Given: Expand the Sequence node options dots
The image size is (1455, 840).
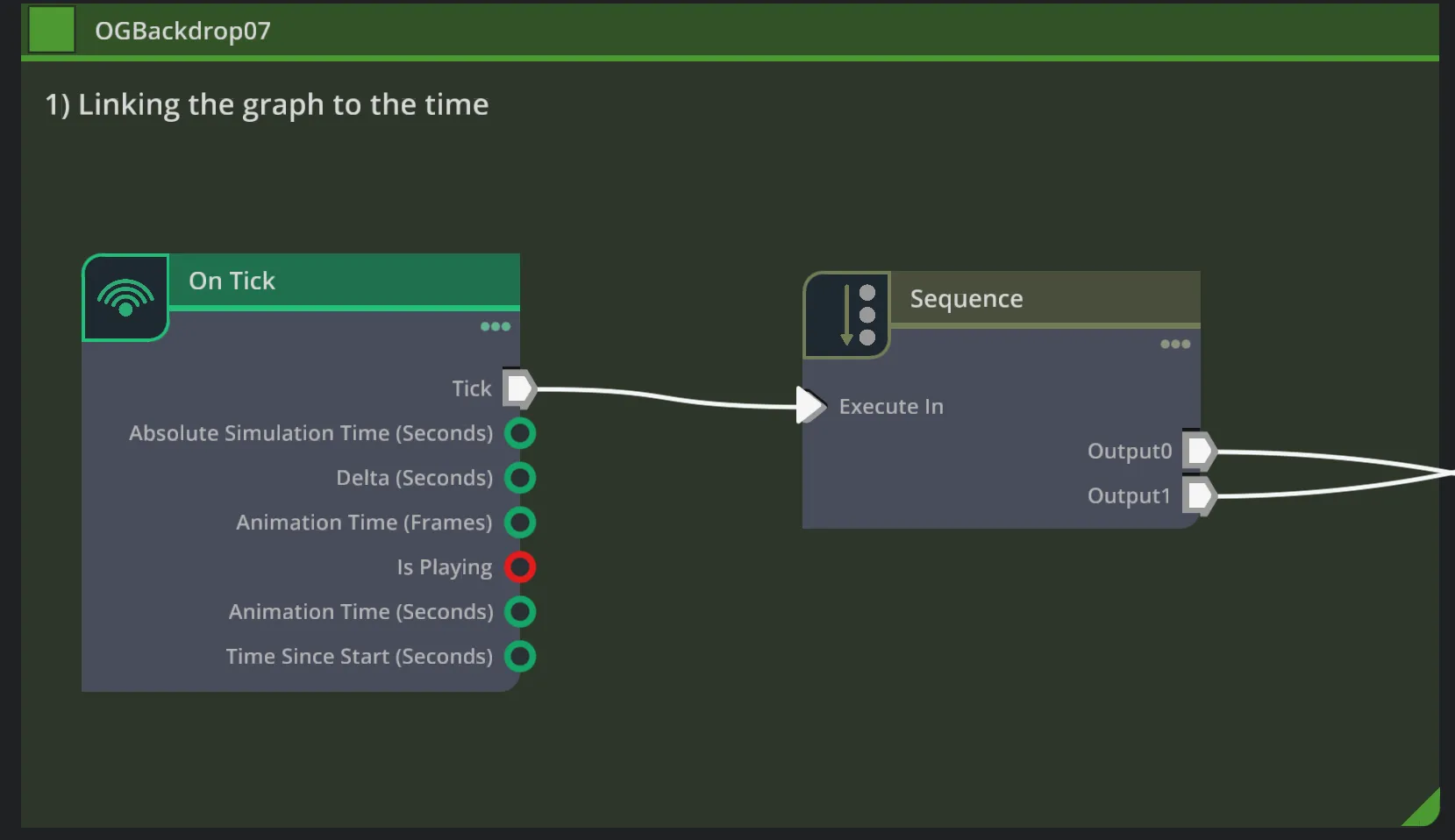Looking at the screenshot, I should tap(1175, 344).
